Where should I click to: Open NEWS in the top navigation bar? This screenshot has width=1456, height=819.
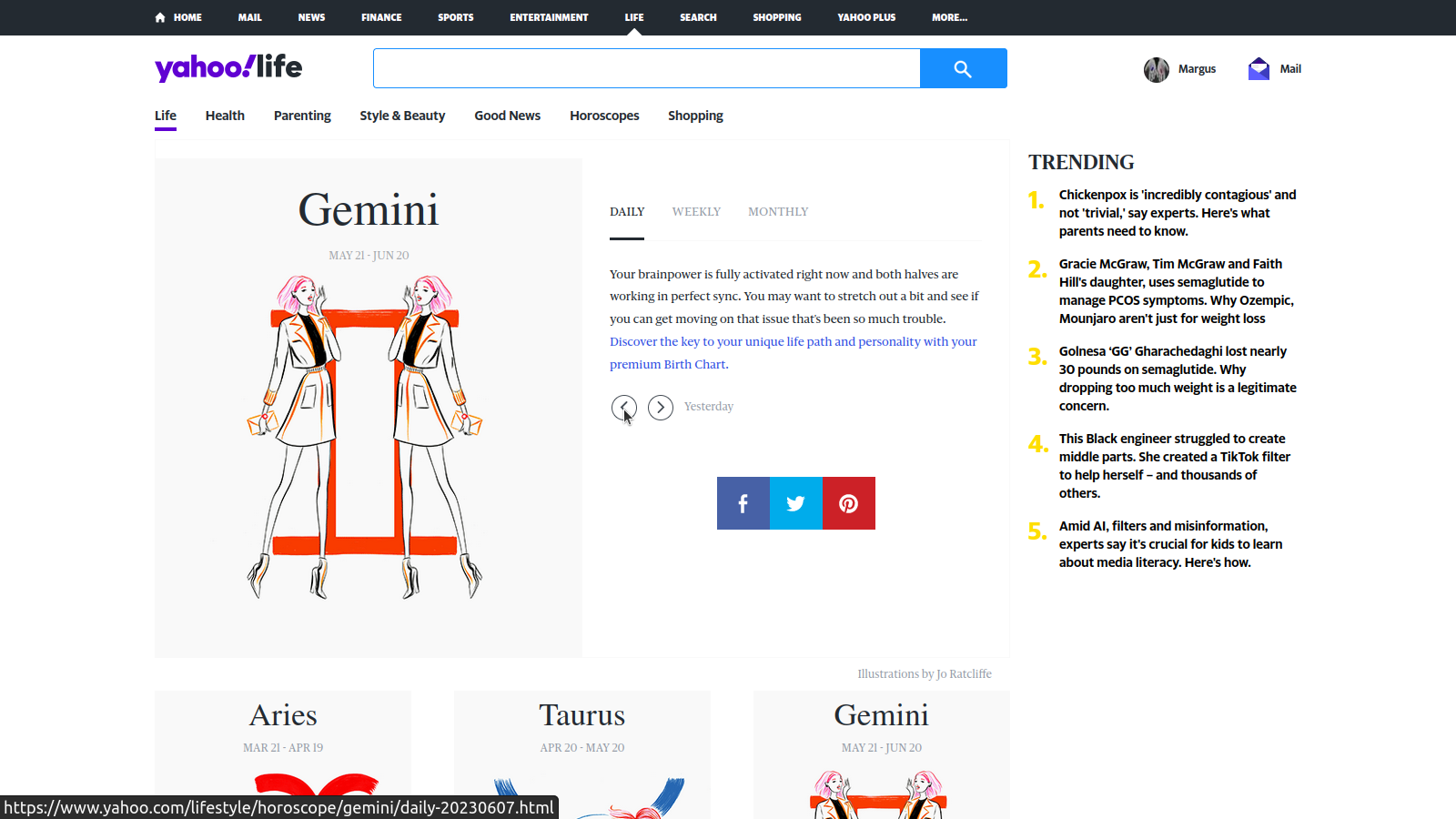pyautogui.click(x=311, y=17)
